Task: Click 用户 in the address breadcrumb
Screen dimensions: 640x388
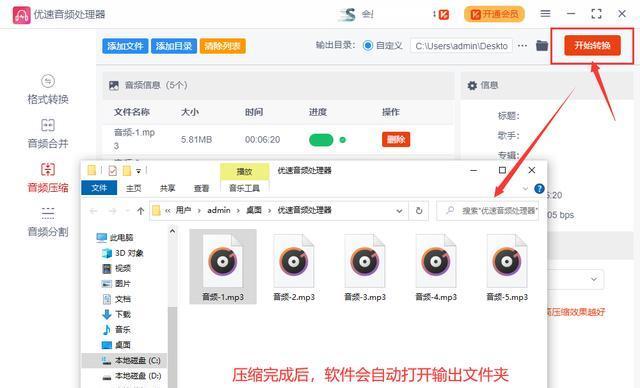Action: 183,211
